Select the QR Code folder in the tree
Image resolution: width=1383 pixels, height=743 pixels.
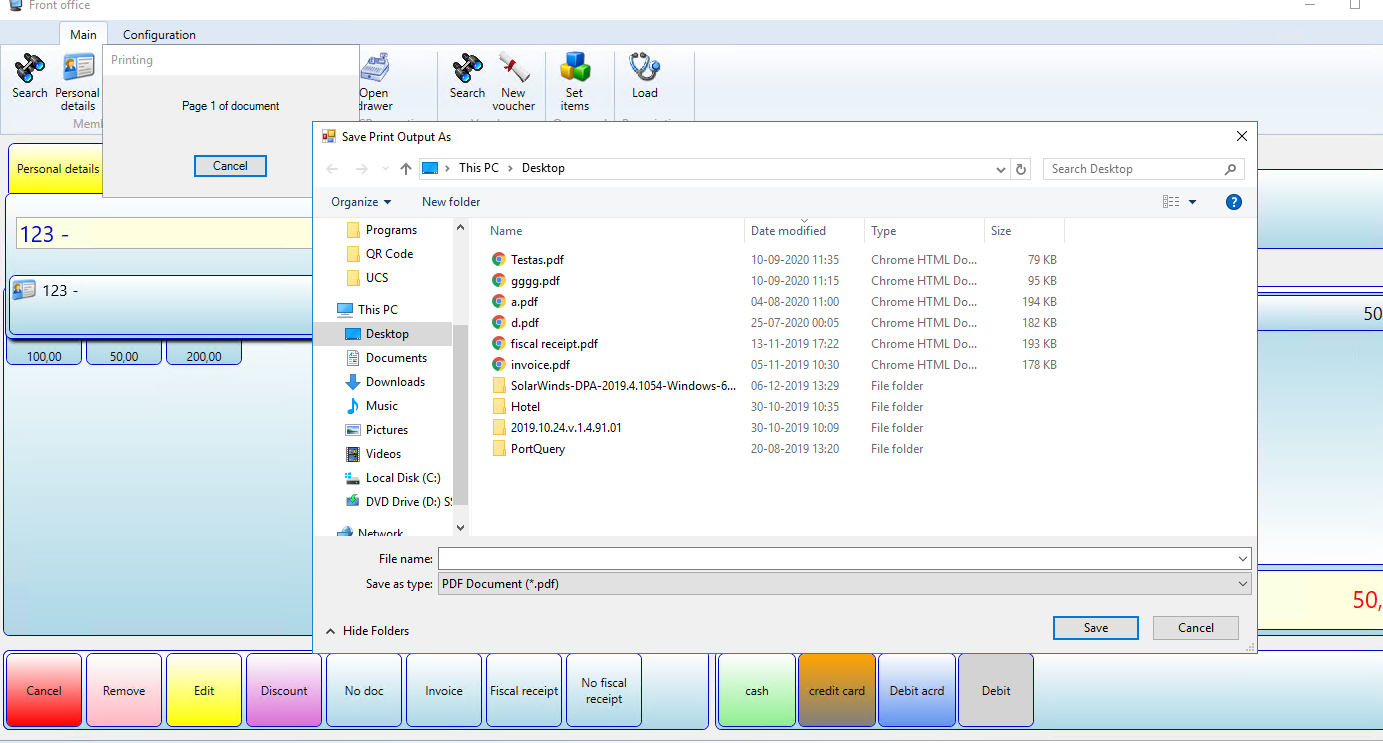380,254
